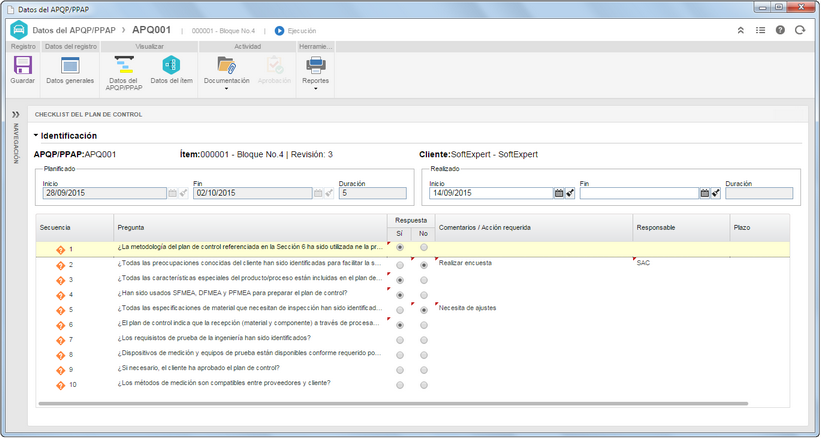This screenshot has width=821, height=438.
Task: Click the Plazo column header
Action: [760, 228]
